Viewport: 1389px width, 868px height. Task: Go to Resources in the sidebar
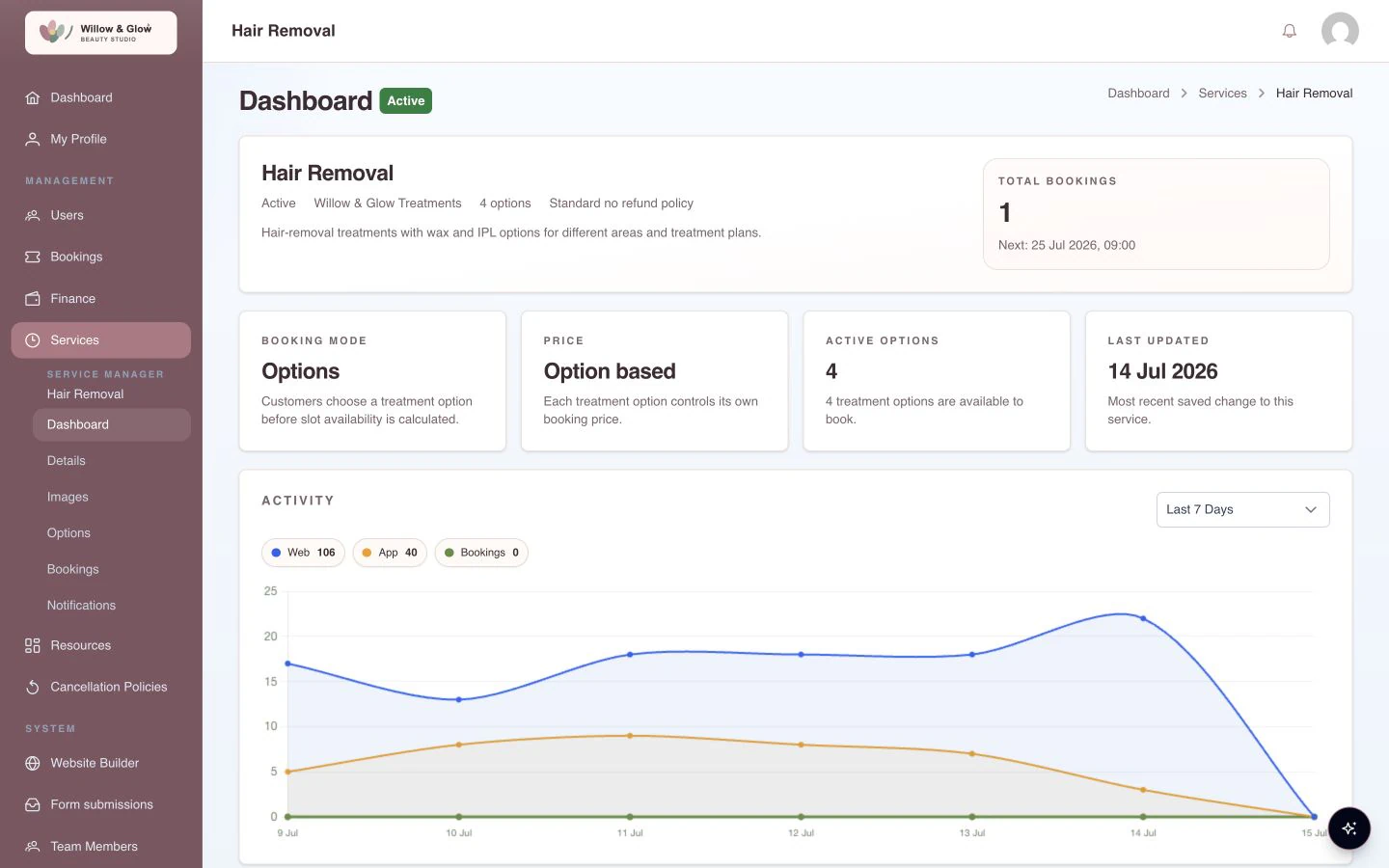coord(101,645)
